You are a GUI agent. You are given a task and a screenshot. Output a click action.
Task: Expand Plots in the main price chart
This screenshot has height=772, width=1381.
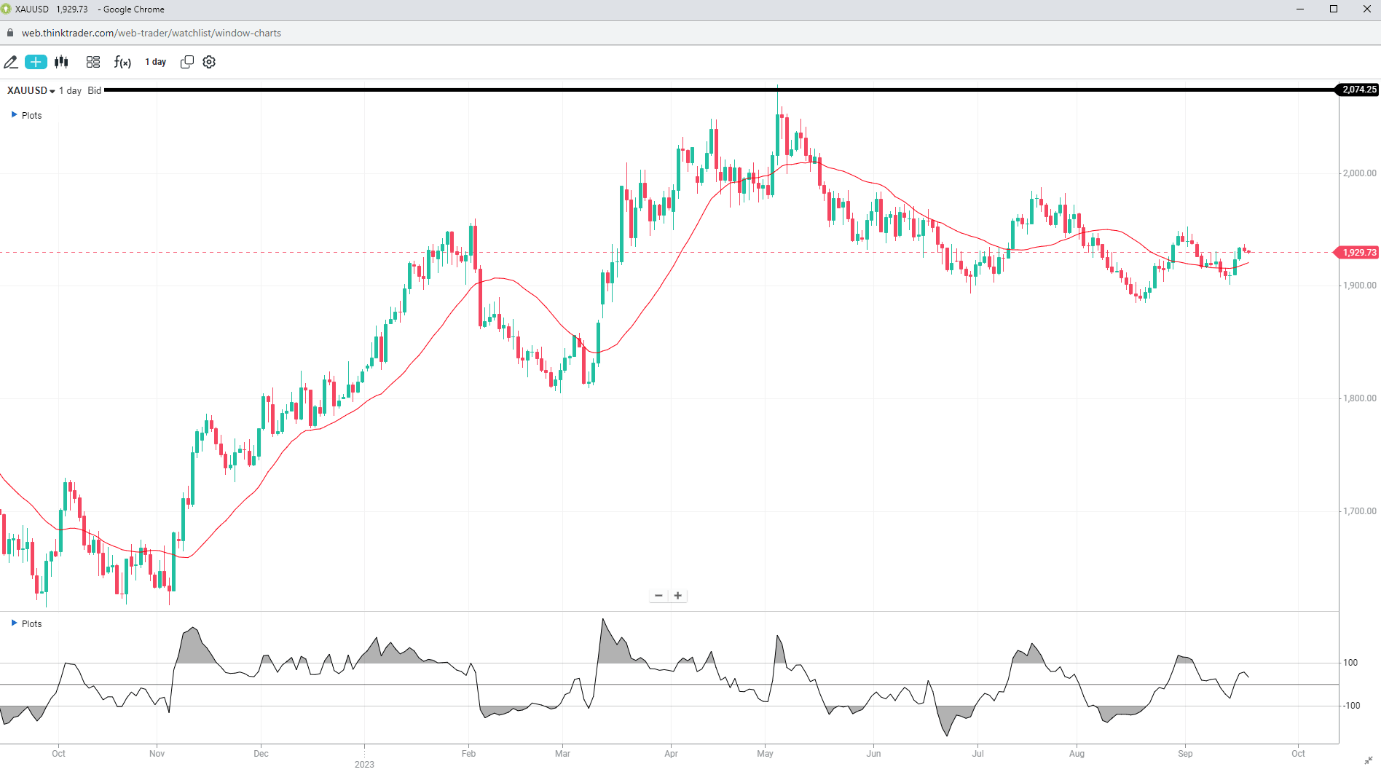(x=27, y=115)
